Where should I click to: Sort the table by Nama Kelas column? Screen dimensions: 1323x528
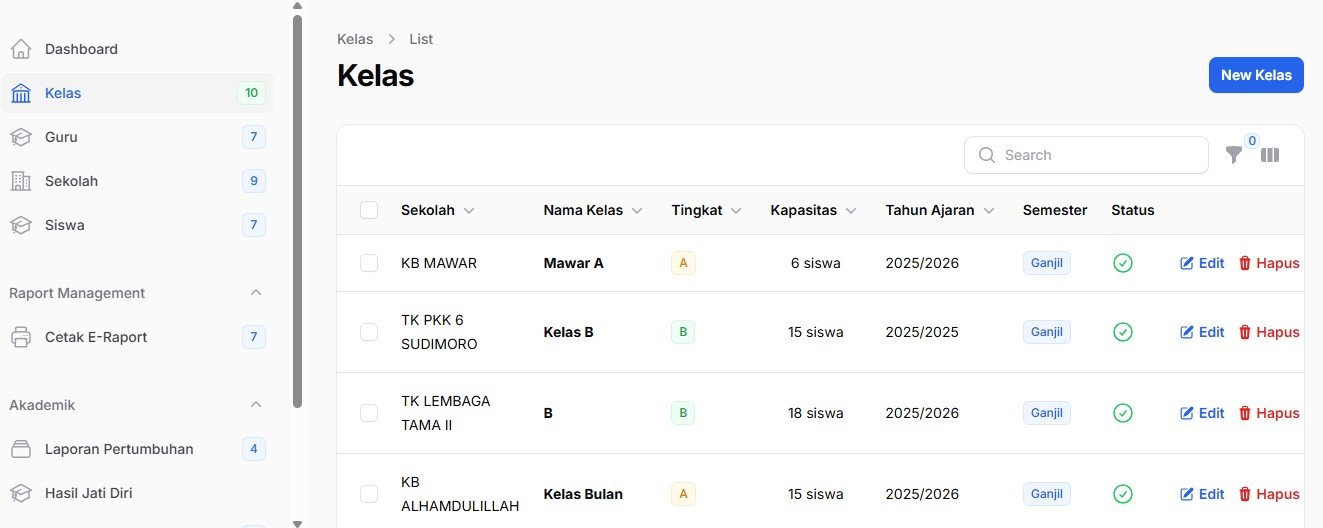[x=592, y=210]
